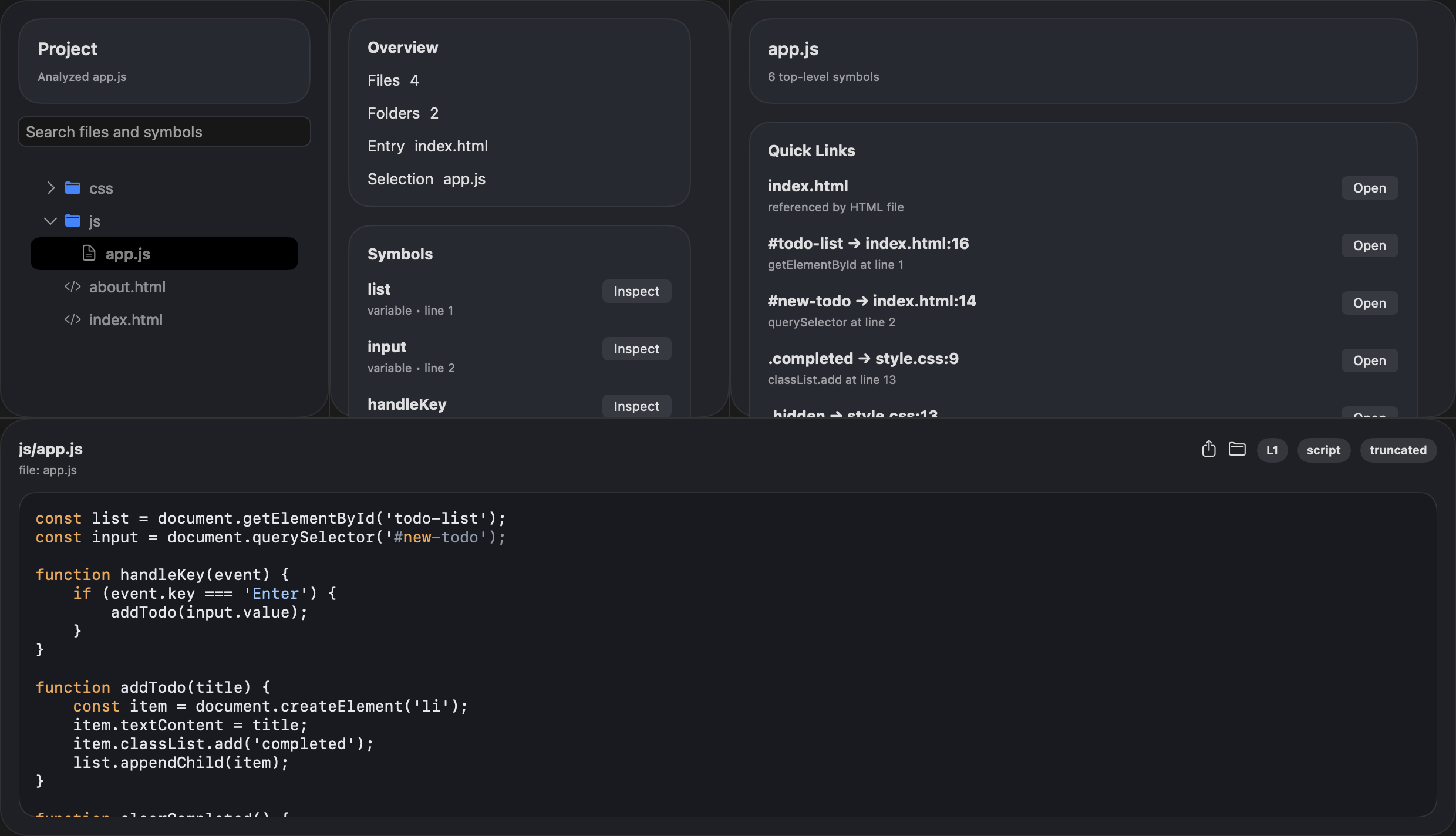Click the index.html code-tag icon in tree

pyautogui.click(x=72, y=319)
